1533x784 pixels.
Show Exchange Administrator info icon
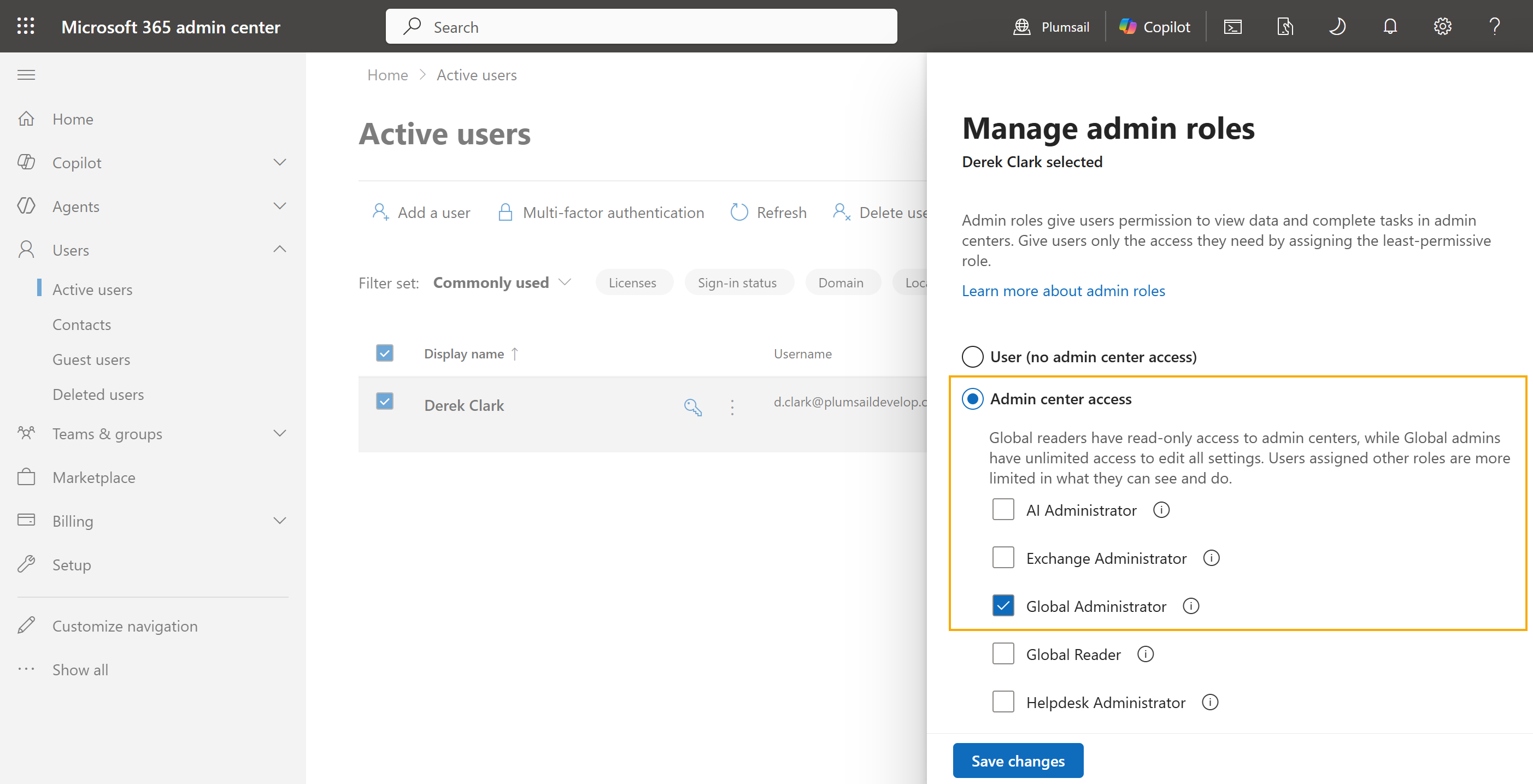click(x=1211, y=558)
